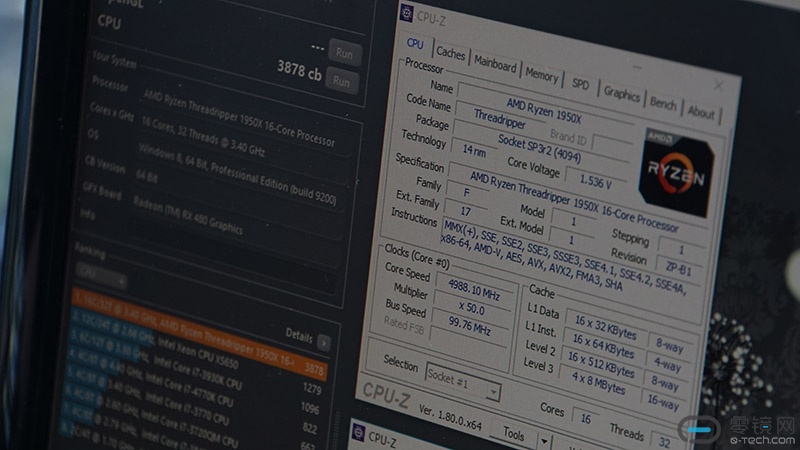
Task: Run the CPU benchmark test
Action: point(343,80)
